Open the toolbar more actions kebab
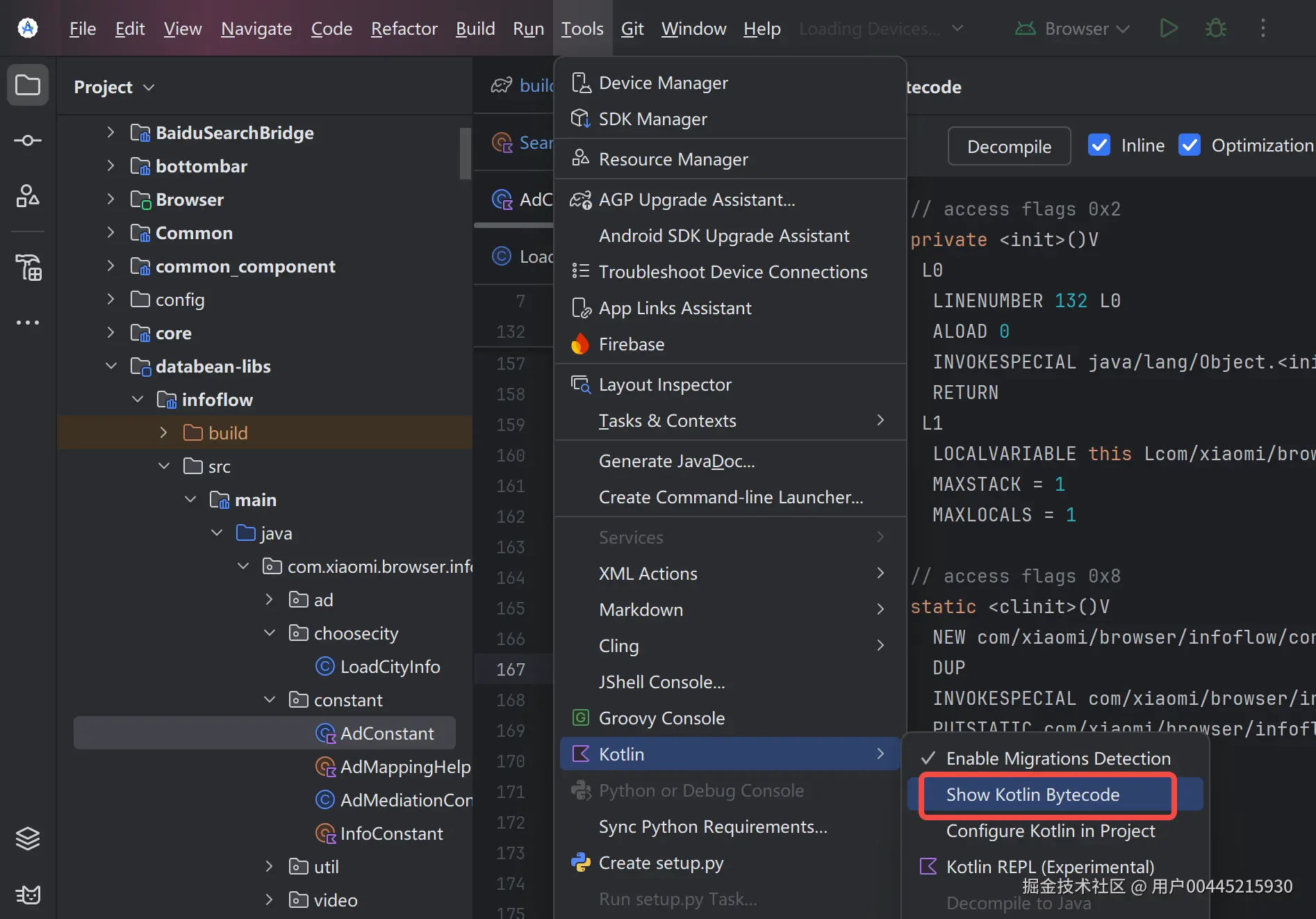This screenshot has height=919, width=1316. tap(1263, 28)
